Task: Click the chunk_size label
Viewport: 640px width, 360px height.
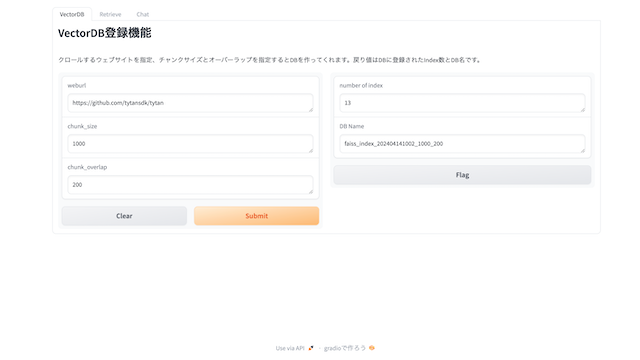Action: (82, 126)
